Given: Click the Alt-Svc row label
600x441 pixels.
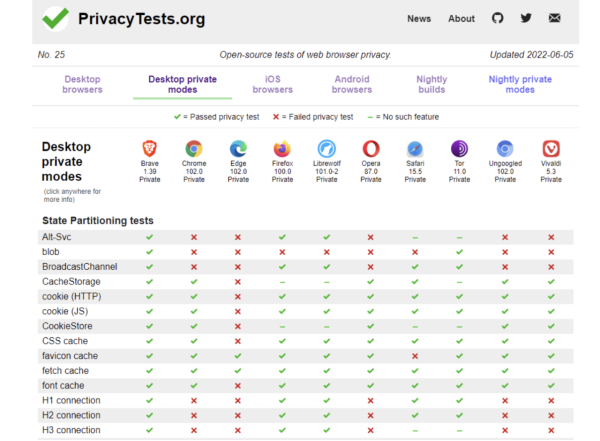Looking at the screenshot, I should tap(57, 237).
